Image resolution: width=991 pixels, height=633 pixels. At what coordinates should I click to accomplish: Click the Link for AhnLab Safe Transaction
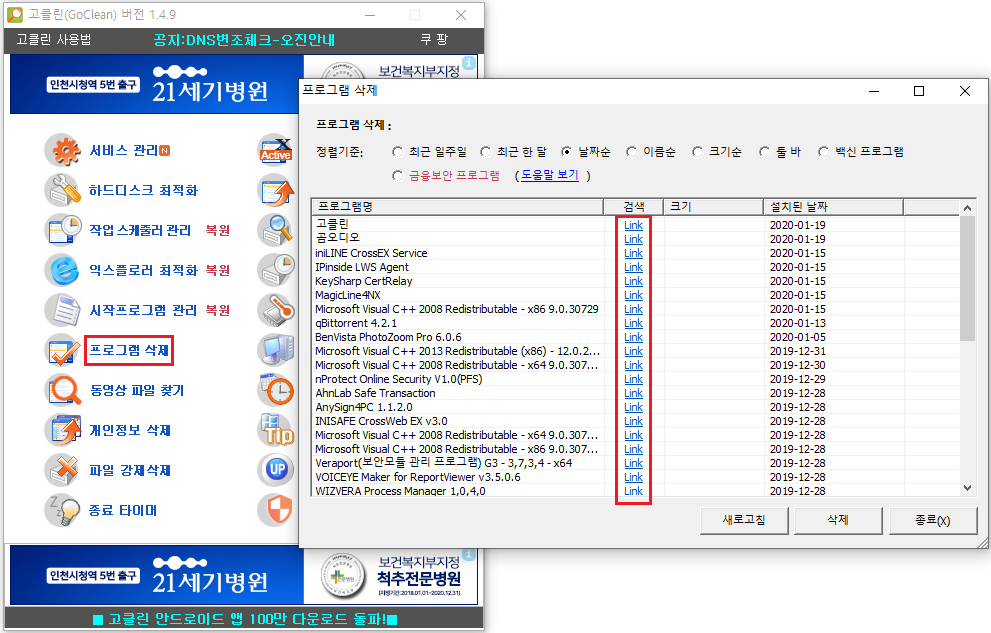tap(633, 394)
